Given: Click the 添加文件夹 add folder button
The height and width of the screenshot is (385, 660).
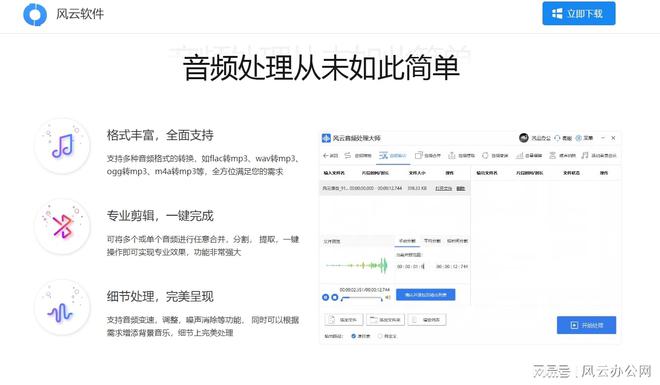Looking at the screenshot, I should pos(385,320).
